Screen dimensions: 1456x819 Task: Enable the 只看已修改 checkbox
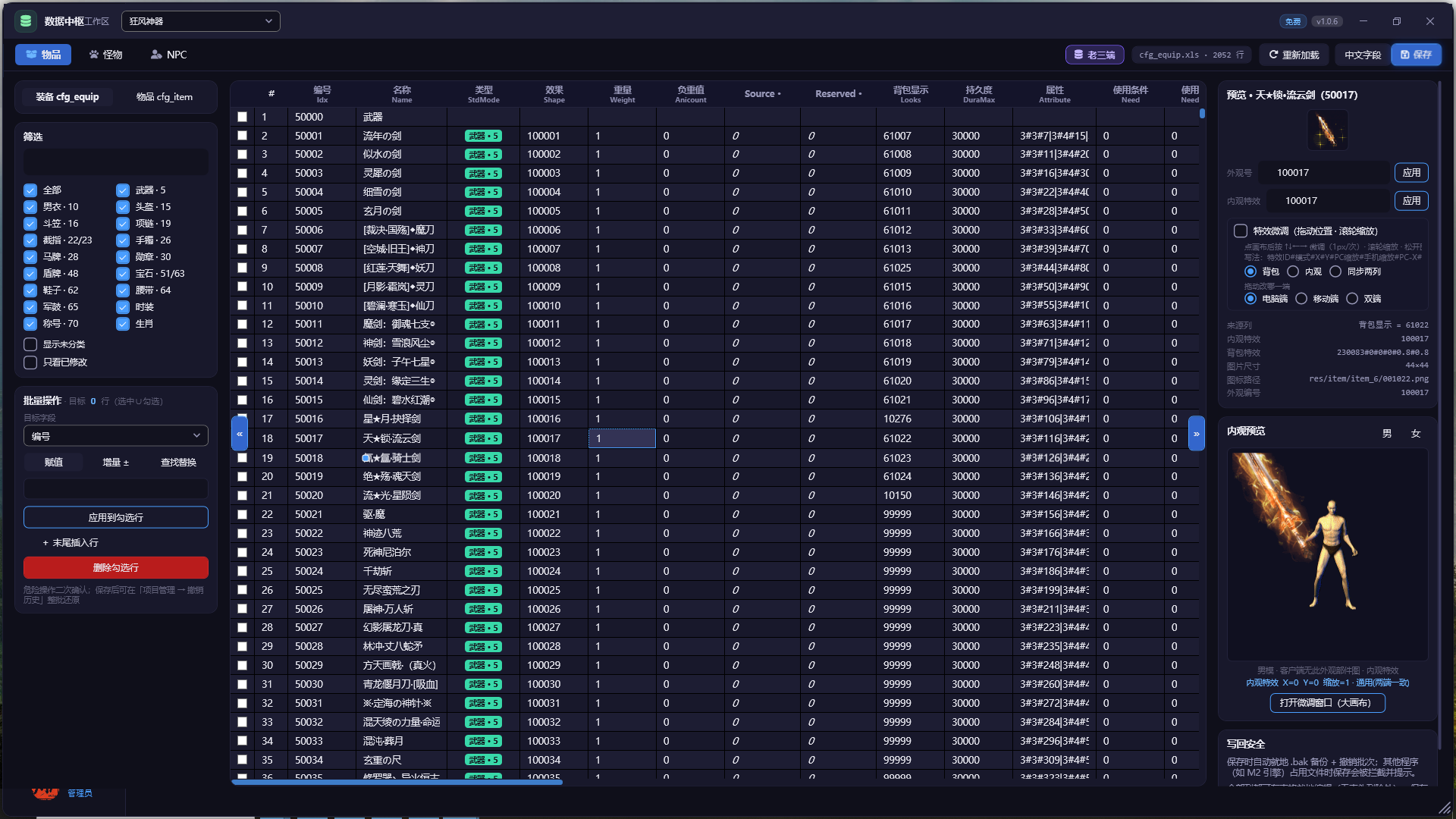(30, 362)
